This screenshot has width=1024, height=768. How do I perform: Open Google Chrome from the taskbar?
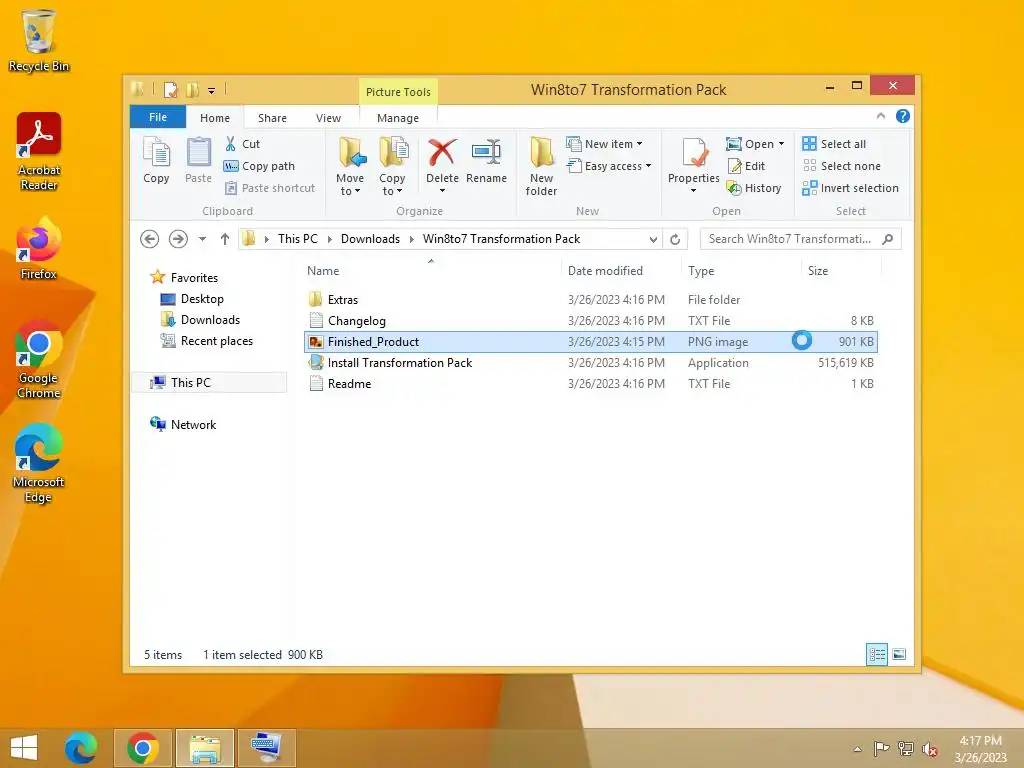(143, 748)
